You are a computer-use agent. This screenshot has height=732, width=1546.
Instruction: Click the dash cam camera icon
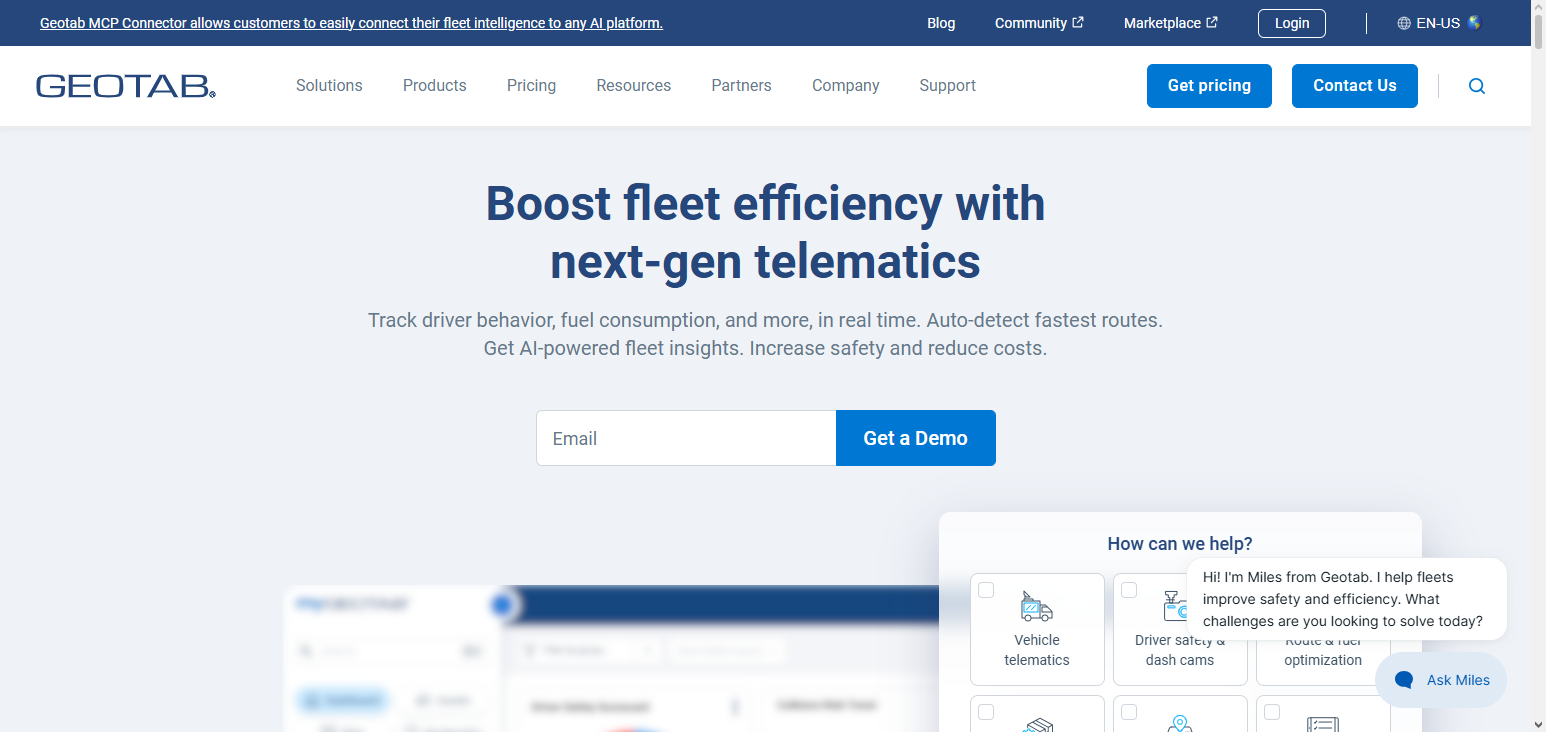(1175, 606)
